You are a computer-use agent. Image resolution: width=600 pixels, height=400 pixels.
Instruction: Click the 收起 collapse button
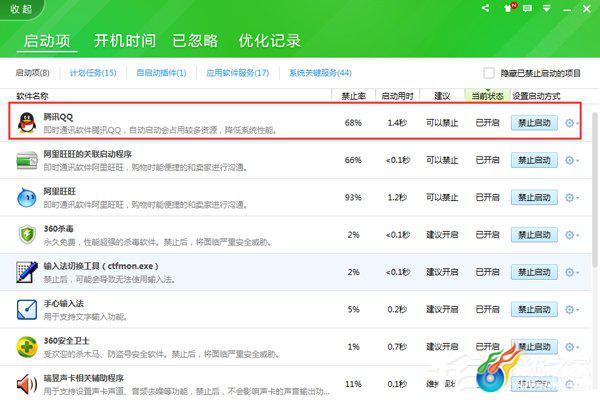coord(21,8)
